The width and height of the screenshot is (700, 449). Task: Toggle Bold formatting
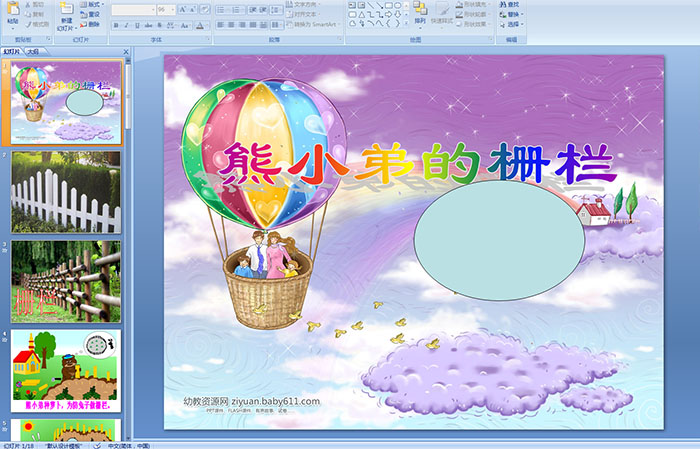pos(116,25)
